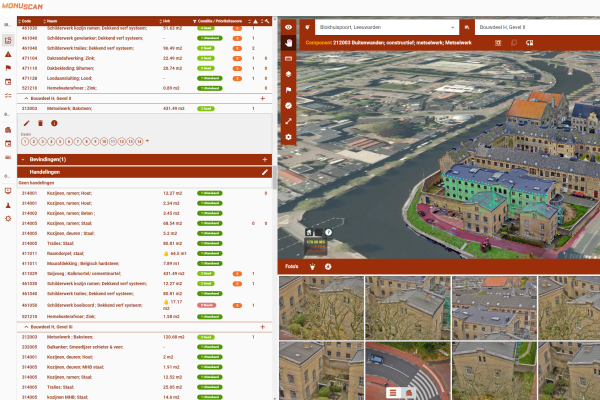600x400 pixels.
Task: Click the compass icon in viewer toolbar
Action: click(289, 106)
